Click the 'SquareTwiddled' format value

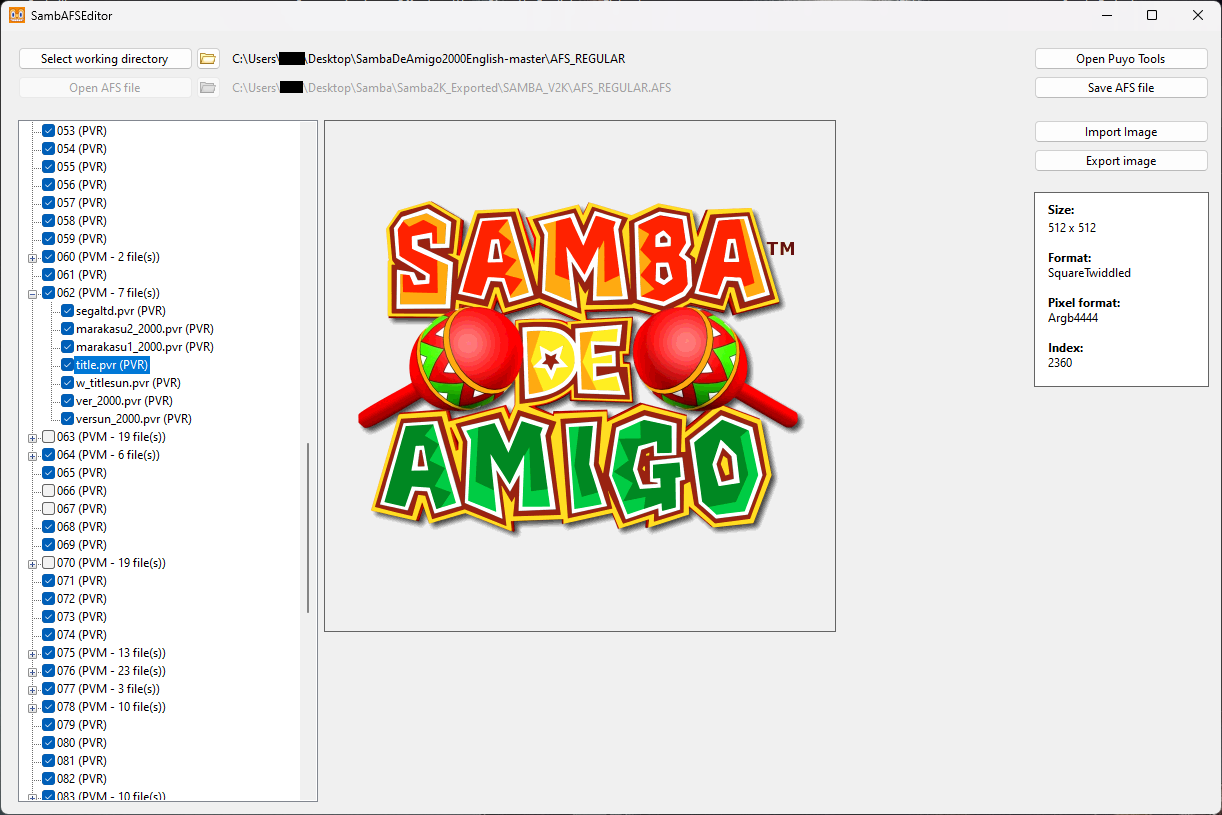tap(1089, 273)
